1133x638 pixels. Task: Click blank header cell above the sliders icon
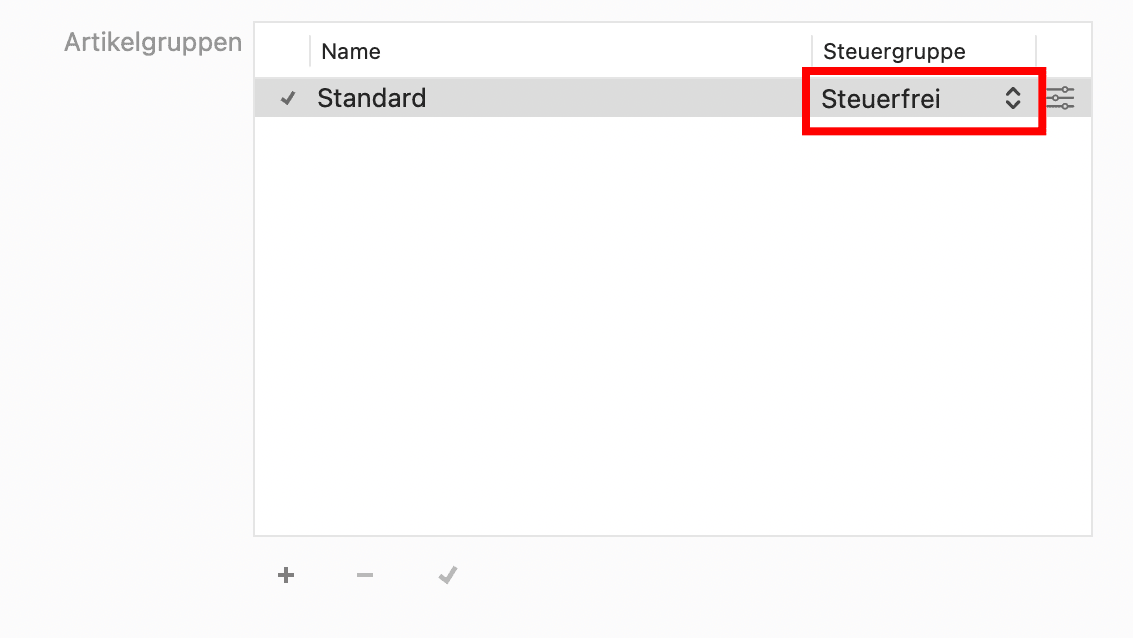pos(1064,51)
